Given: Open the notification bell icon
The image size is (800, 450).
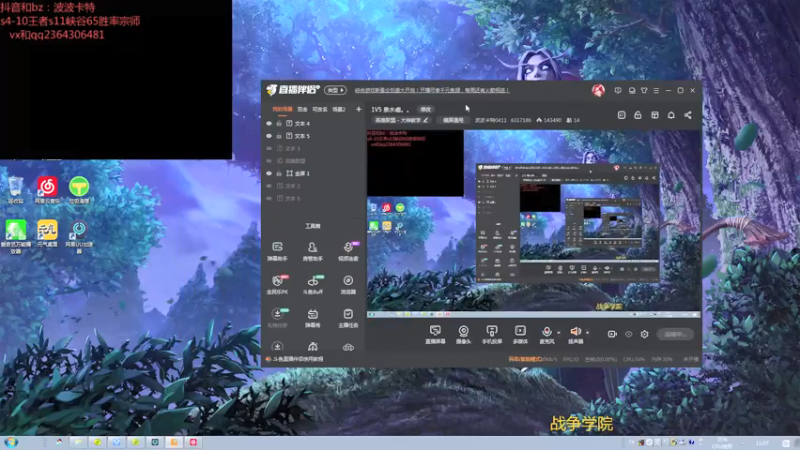Looking at the screenshot, I should click(671, 115).
